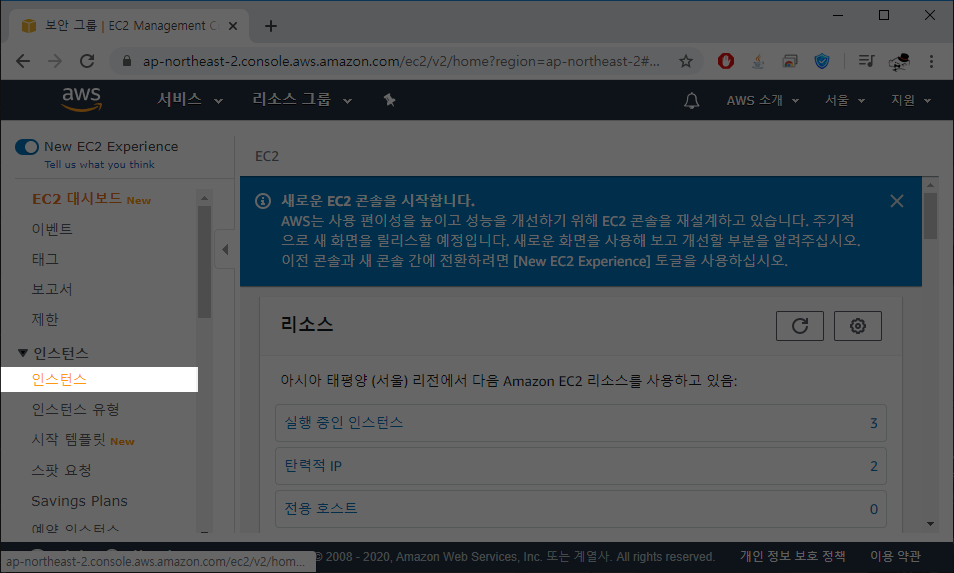Image resolution: width=954 pixels, height=573 pixels.
Task: Select 인스턴스 유형 in the sidebar
Action: click(x=75, y=409)
